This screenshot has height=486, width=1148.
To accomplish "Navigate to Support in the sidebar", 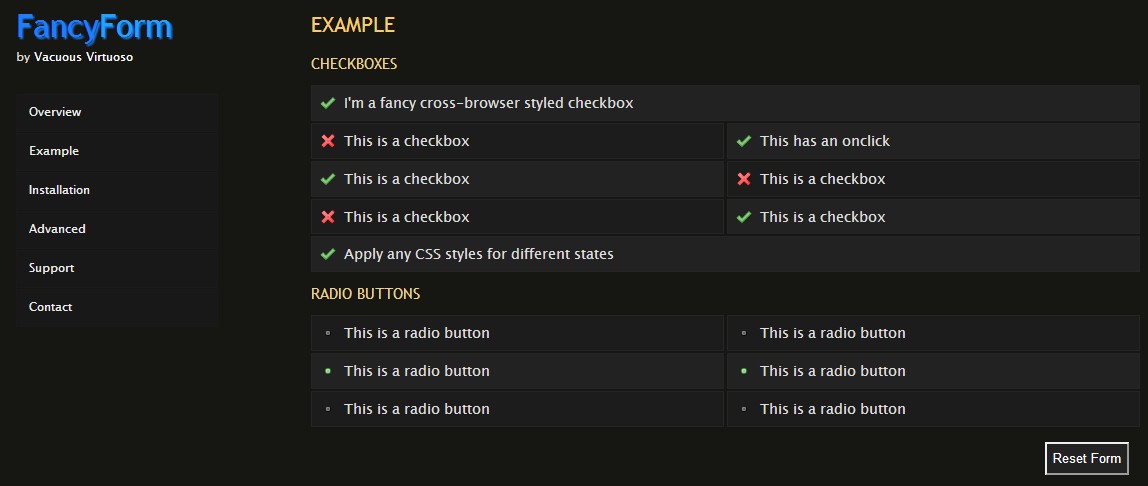I will (x=51, y=268).
